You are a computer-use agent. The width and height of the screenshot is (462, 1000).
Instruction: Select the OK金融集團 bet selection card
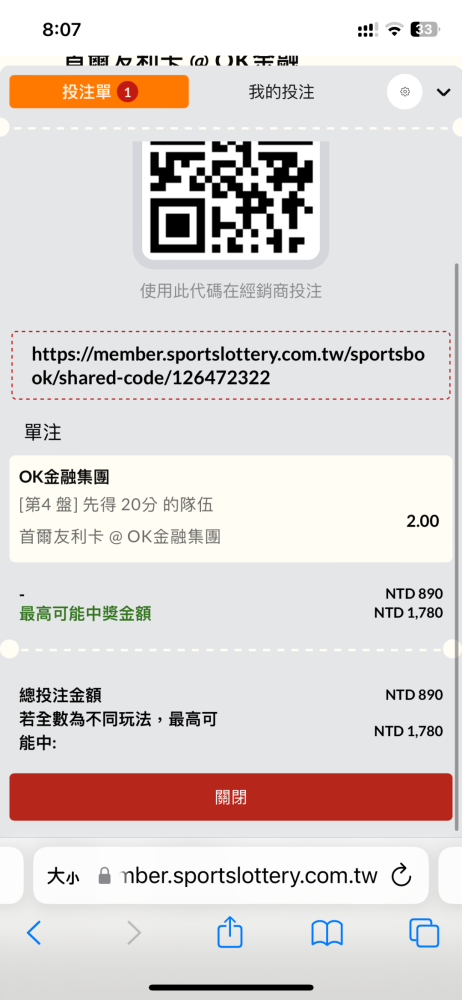pos(230,509)
